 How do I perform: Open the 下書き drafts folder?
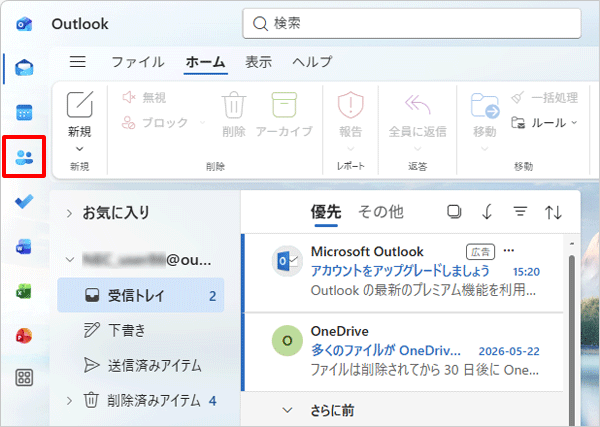tap(140, 330)
